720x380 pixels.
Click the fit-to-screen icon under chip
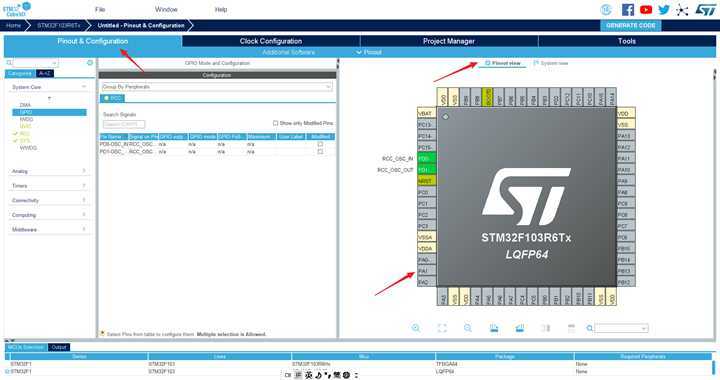442,328
